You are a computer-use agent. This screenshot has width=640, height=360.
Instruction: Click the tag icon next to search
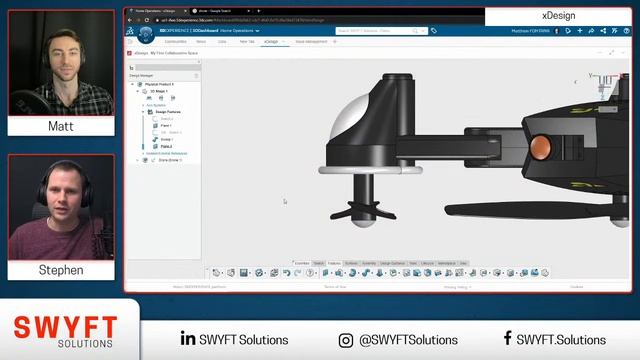click(x=434, y=31)
